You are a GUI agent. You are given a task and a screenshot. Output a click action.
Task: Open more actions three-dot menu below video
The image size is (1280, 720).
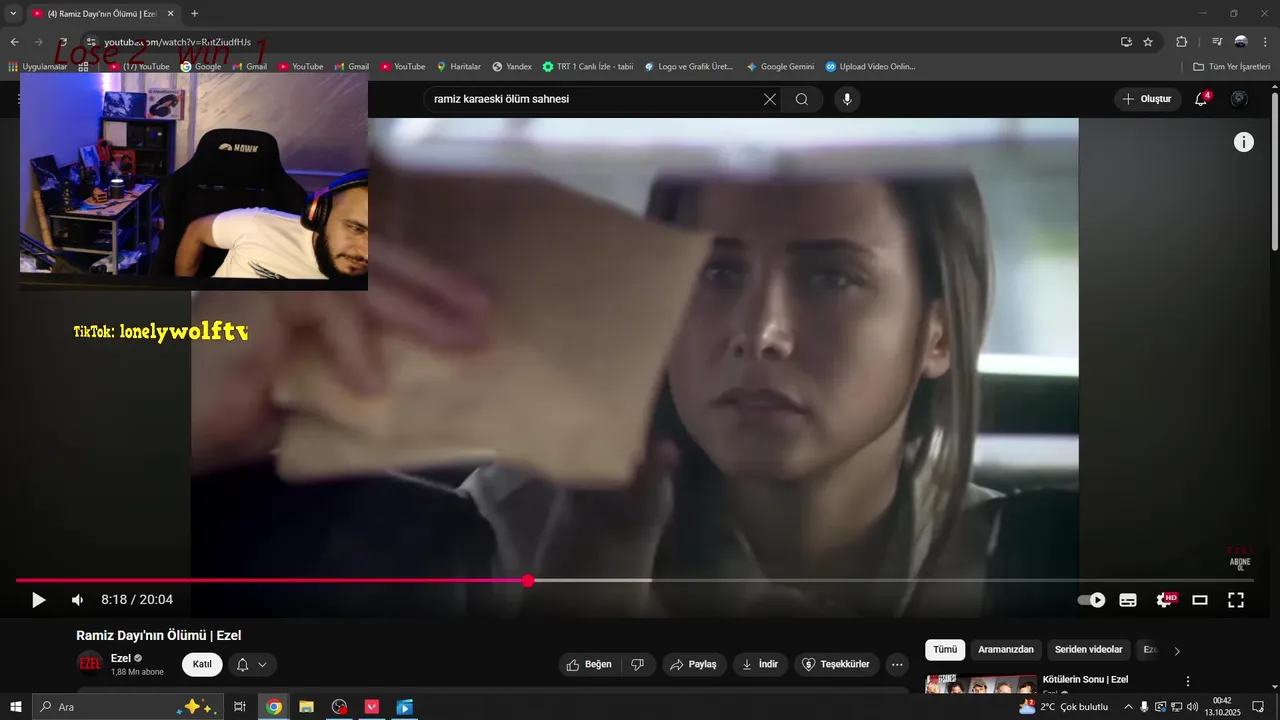pos(897,664)
